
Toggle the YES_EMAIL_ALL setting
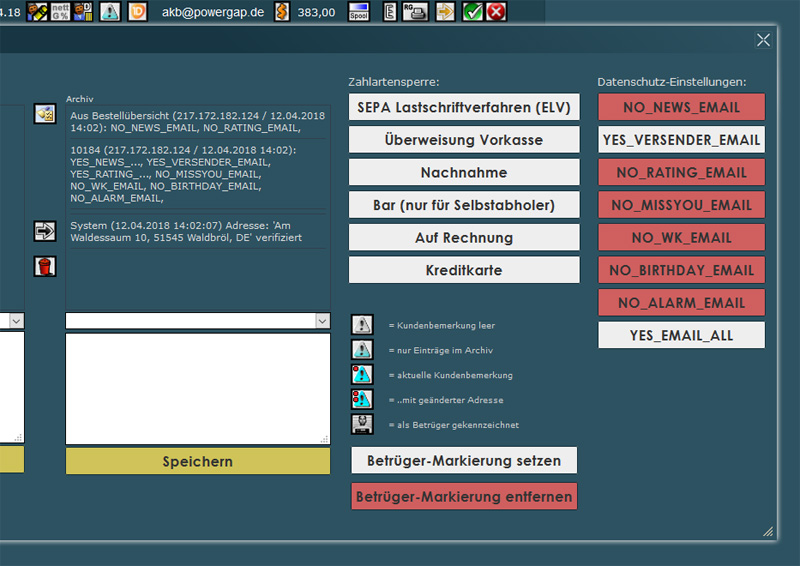coord(681,335)
